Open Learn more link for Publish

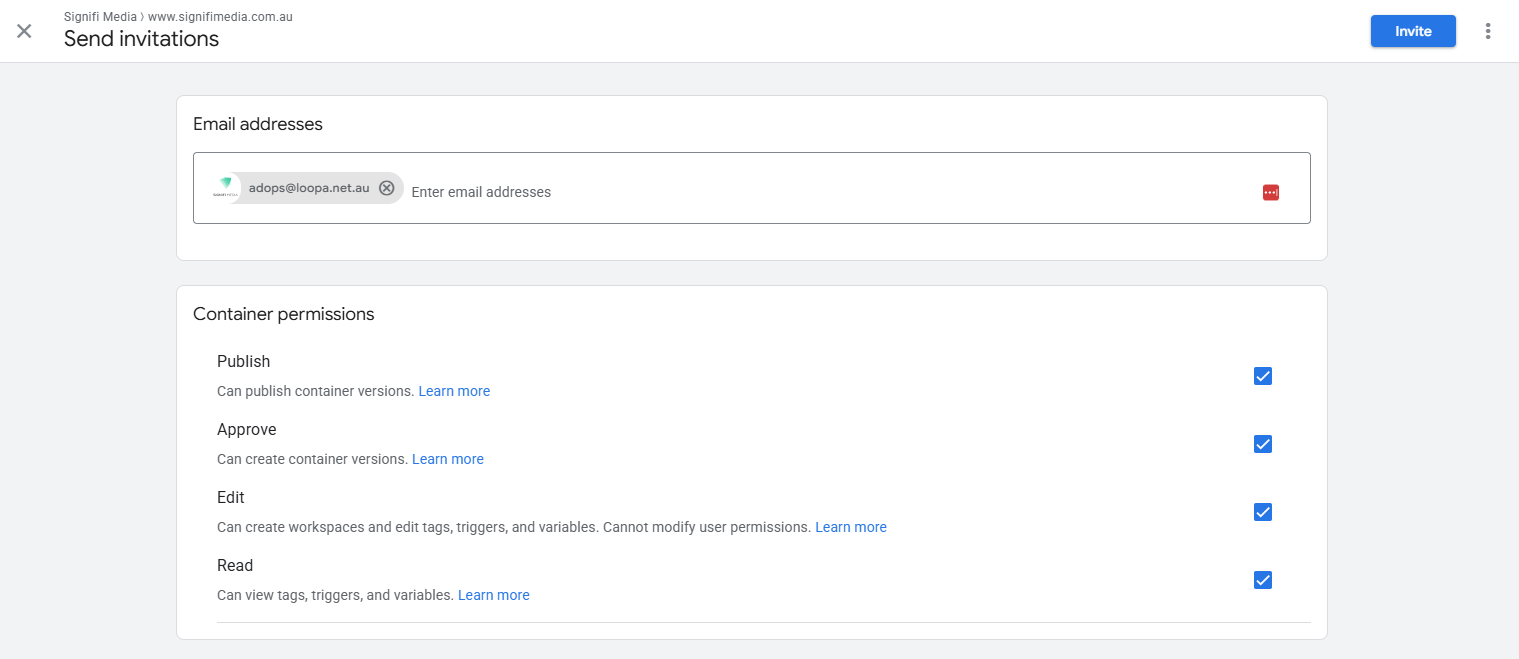(x=454, y=391)
